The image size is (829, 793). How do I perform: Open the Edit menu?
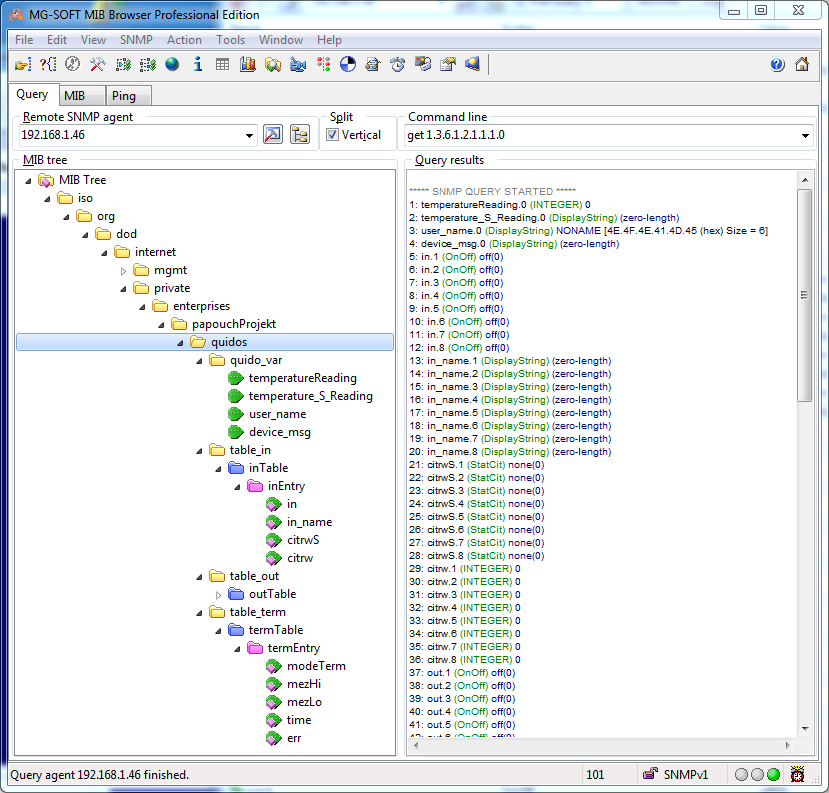pyautogui.click(x=57, y=40)
